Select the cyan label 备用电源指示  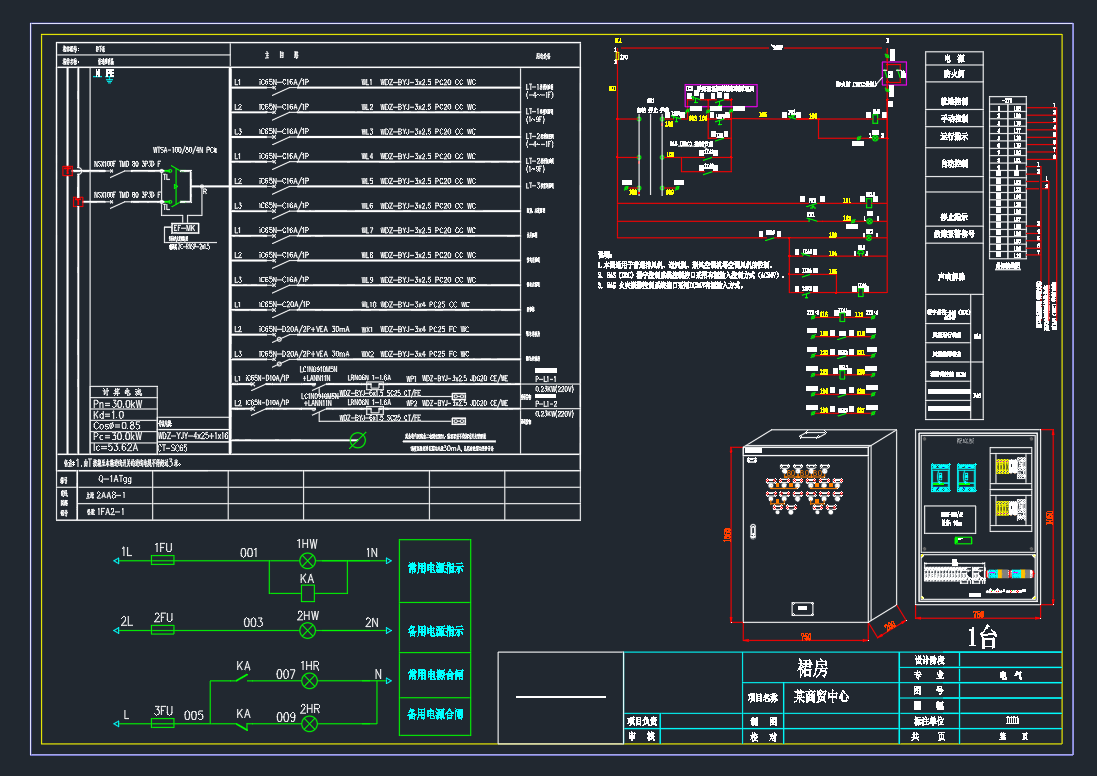435,631
